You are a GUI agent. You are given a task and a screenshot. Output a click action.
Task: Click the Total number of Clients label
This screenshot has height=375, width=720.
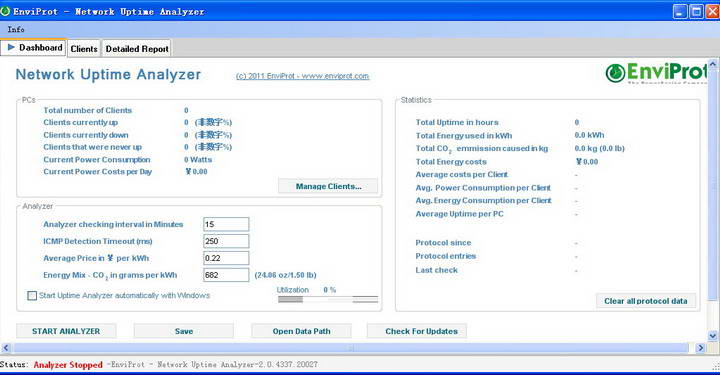coord(87,111)
